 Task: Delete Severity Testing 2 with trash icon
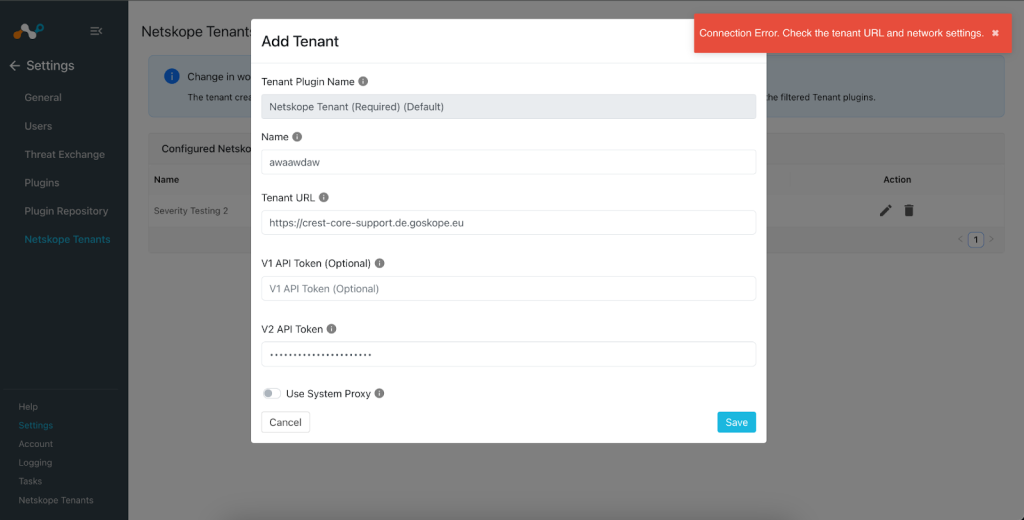[x=909, y=210]
